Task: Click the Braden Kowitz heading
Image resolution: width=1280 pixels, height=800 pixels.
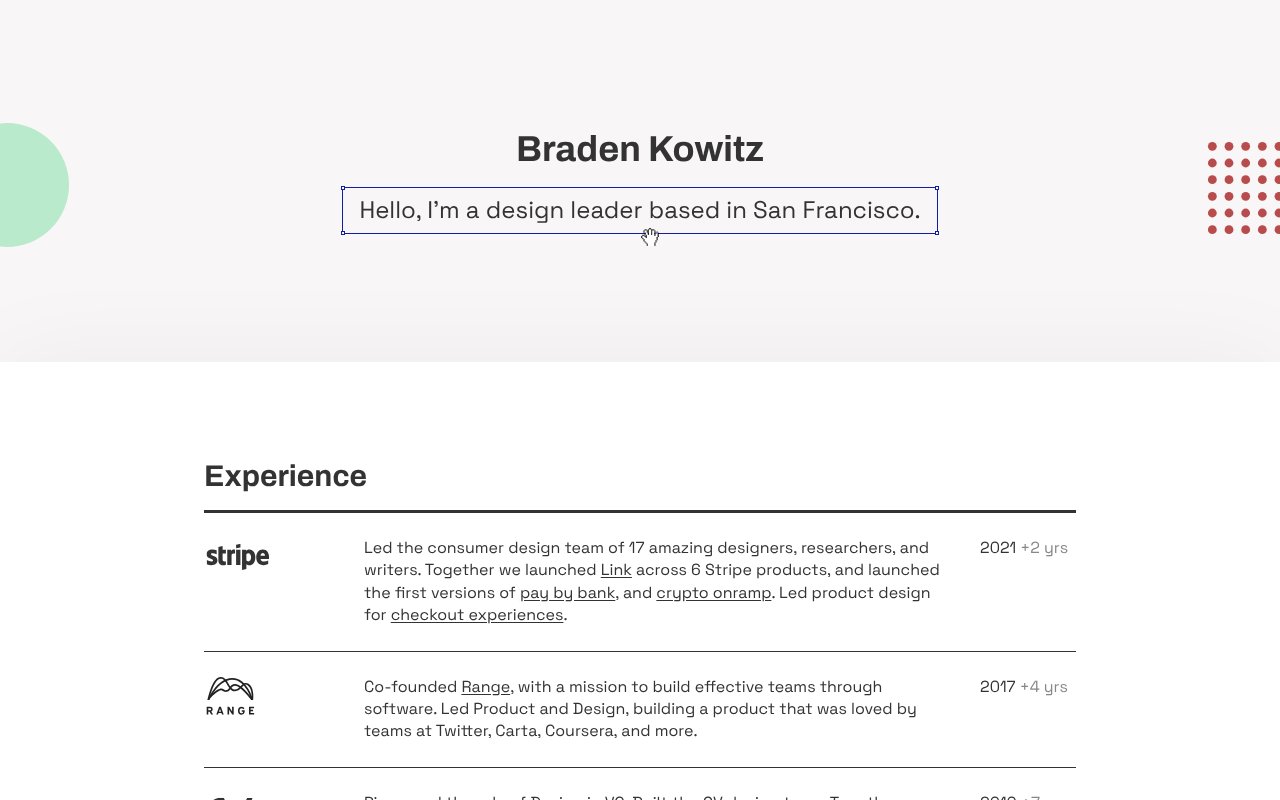Action: point(640,148)
